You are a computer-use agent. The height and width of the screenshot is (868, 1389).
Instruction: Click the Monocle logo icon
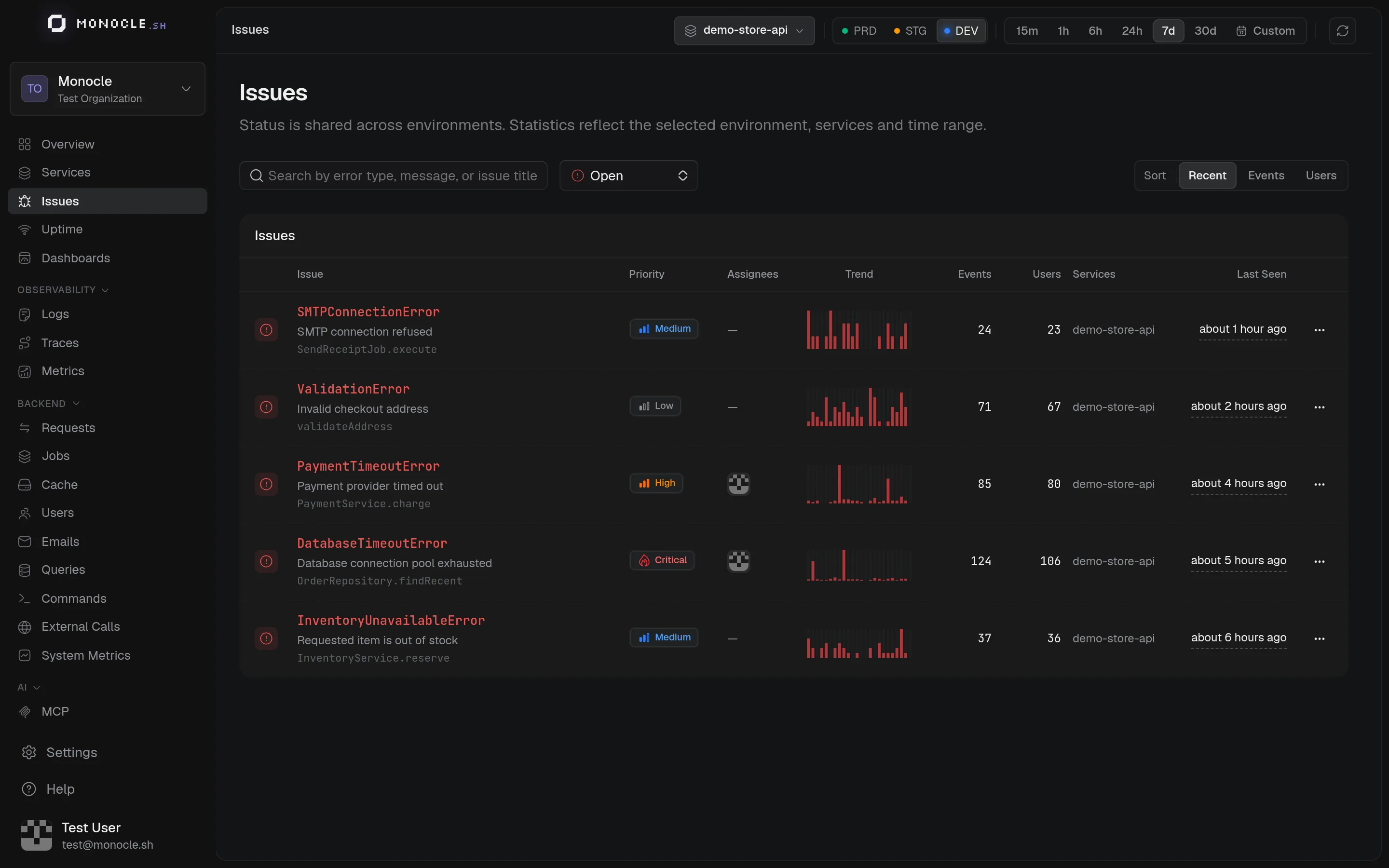coord(56,24)
